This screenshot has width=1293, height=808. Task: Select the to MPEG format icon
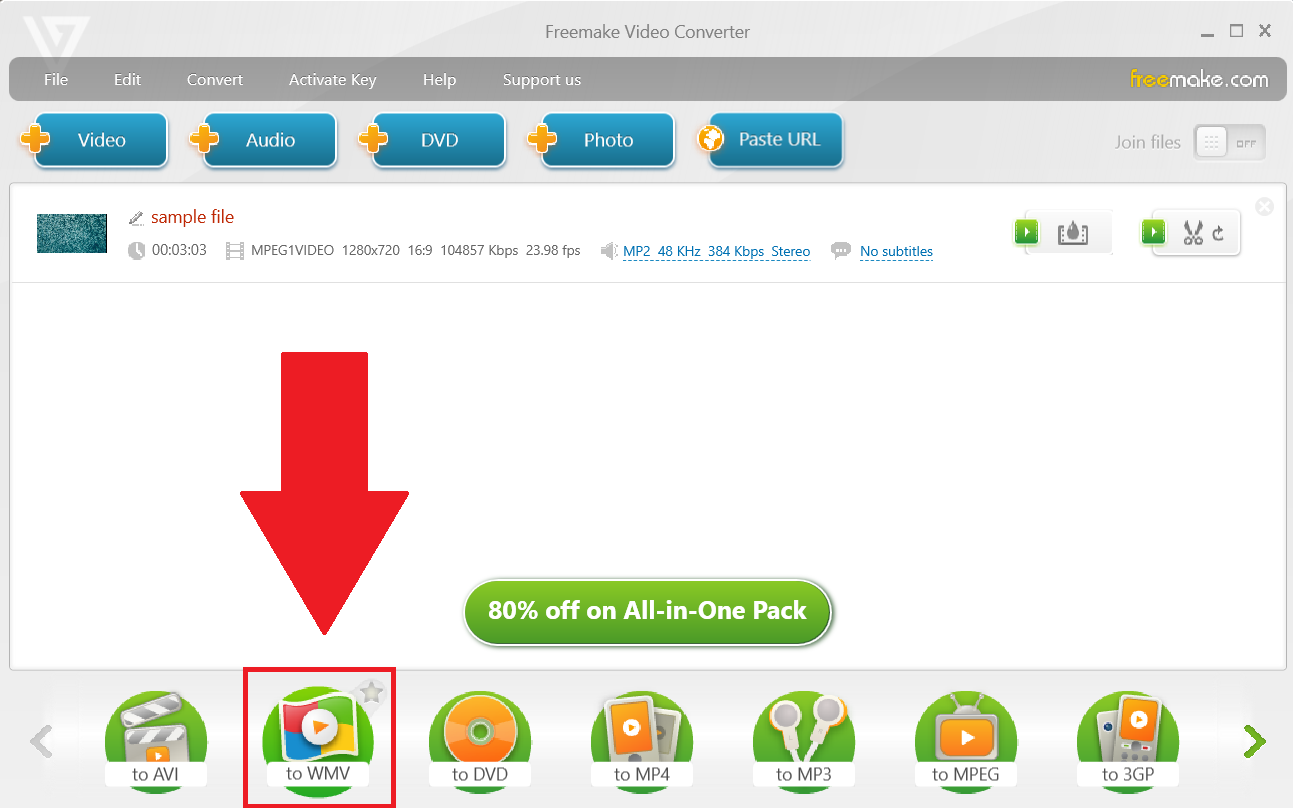tap(966, 738)
